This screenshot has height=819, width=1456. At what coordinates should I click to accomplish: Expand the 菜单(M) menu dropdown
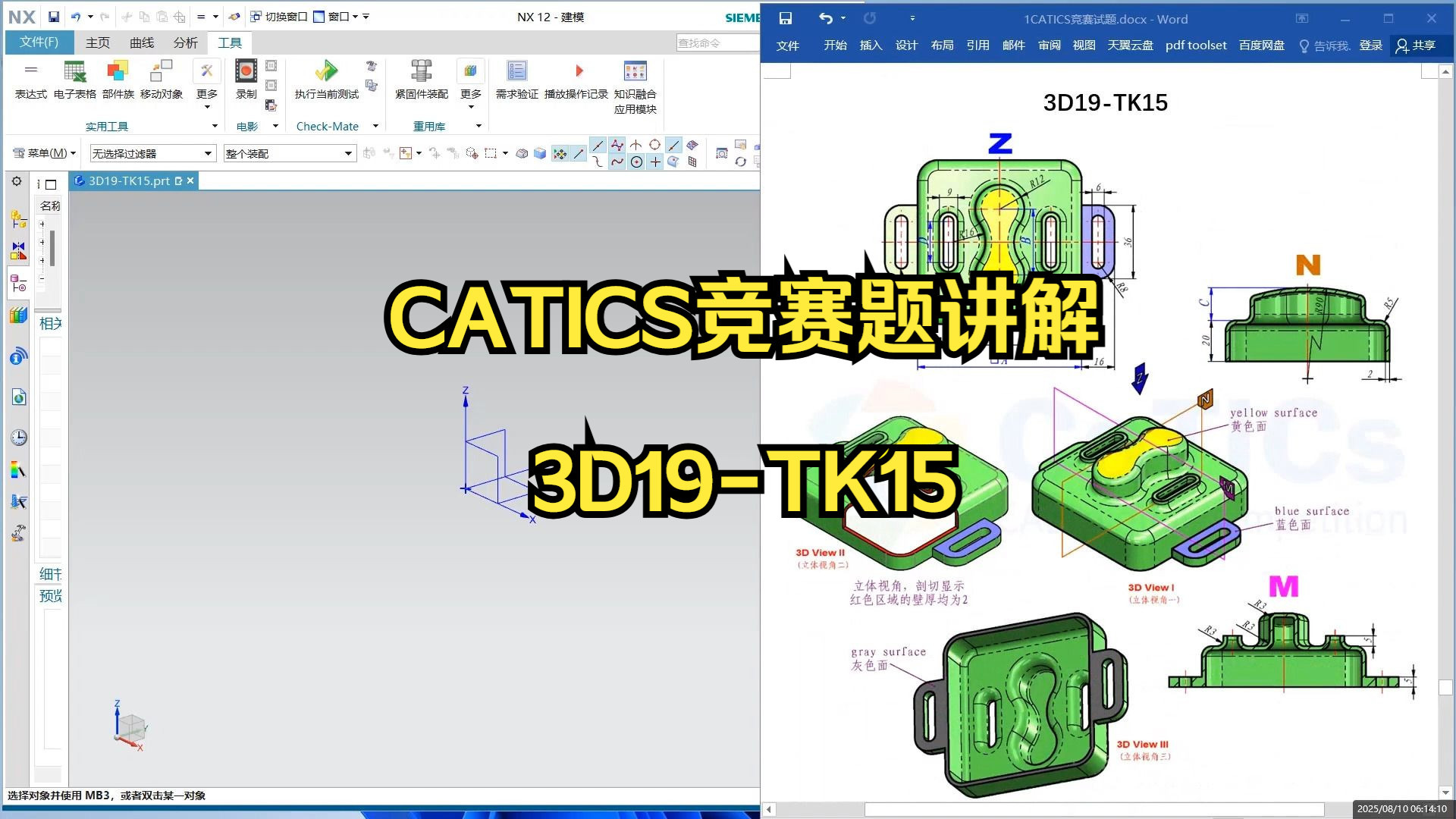pyautogui.click(x=45, y=153)
